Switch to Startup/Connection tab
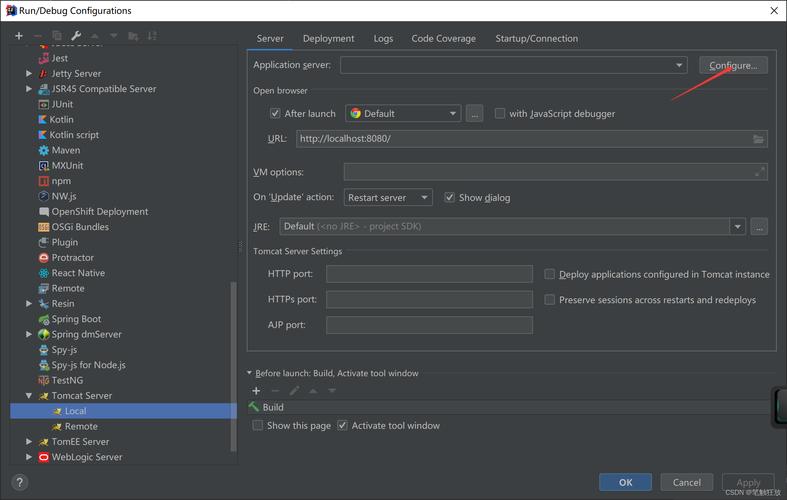Image resolution: width=787 pixels, height=500 pixels. coord(537,39)
